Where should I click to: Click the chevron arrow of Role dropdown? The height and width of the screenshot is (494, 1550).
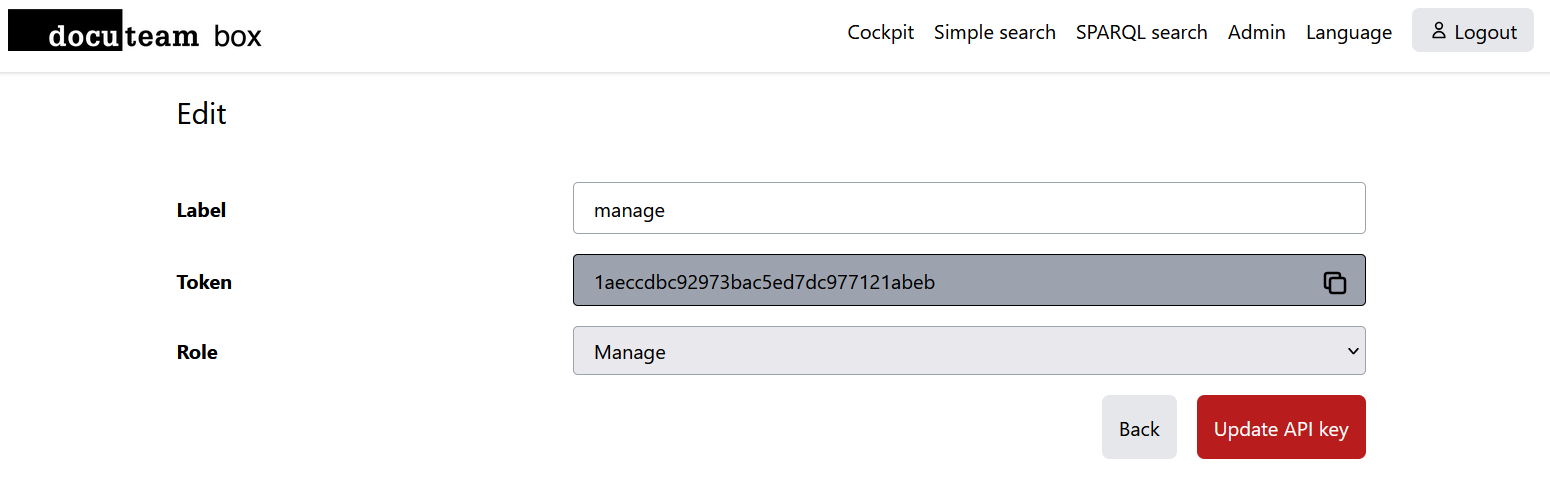click(1353, 351)
